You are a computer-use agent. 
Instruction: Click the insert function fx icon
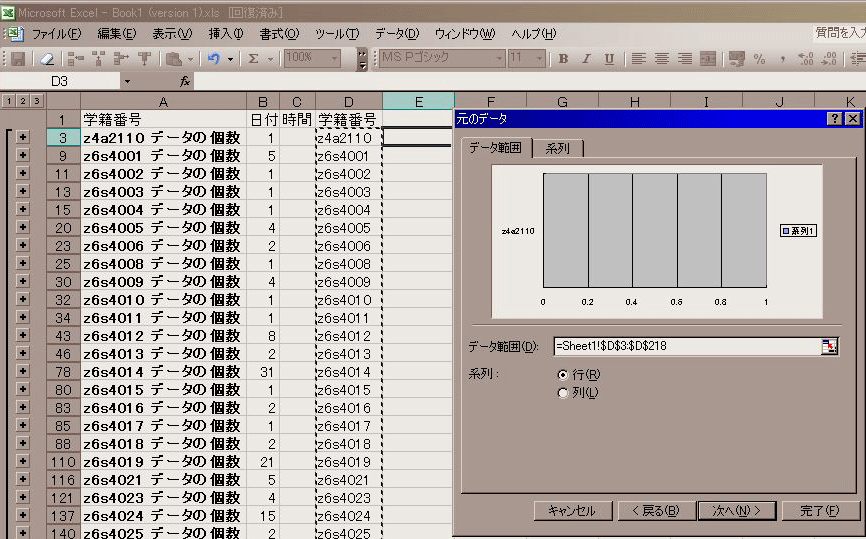point(185,80)
